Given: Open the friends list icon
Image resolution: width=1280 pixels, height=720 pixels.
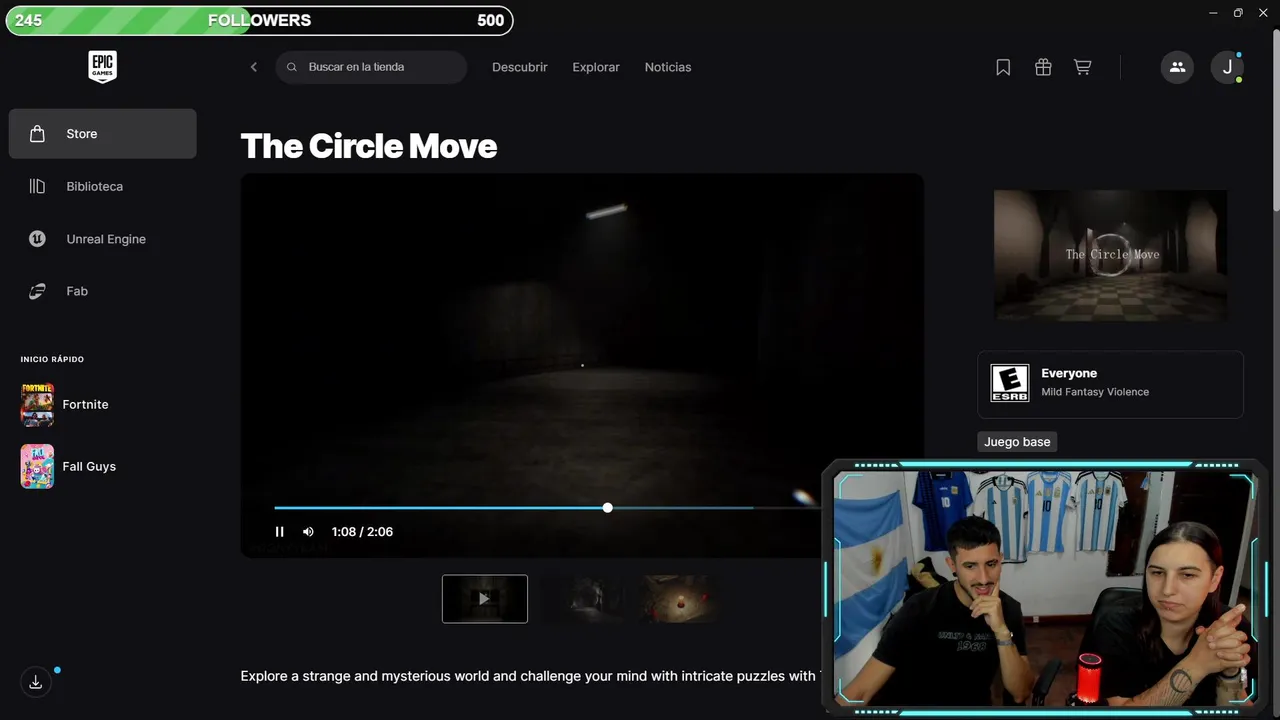Looking at the screenshot, I should pyautogui.click(x=1177, y=67).
